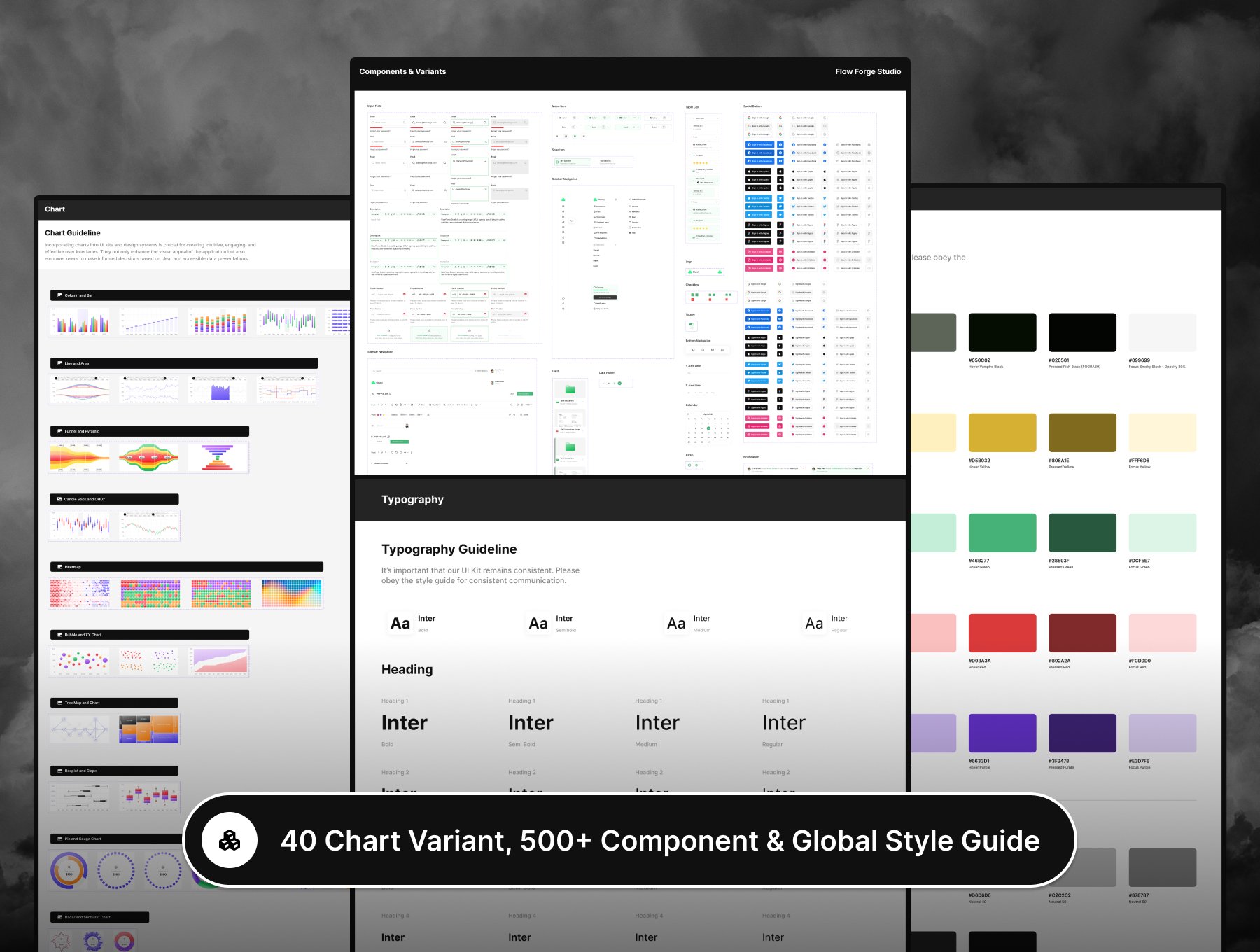
Task: Click the stacked-cubes logo icon in the banner
Action: click(230, 840)
